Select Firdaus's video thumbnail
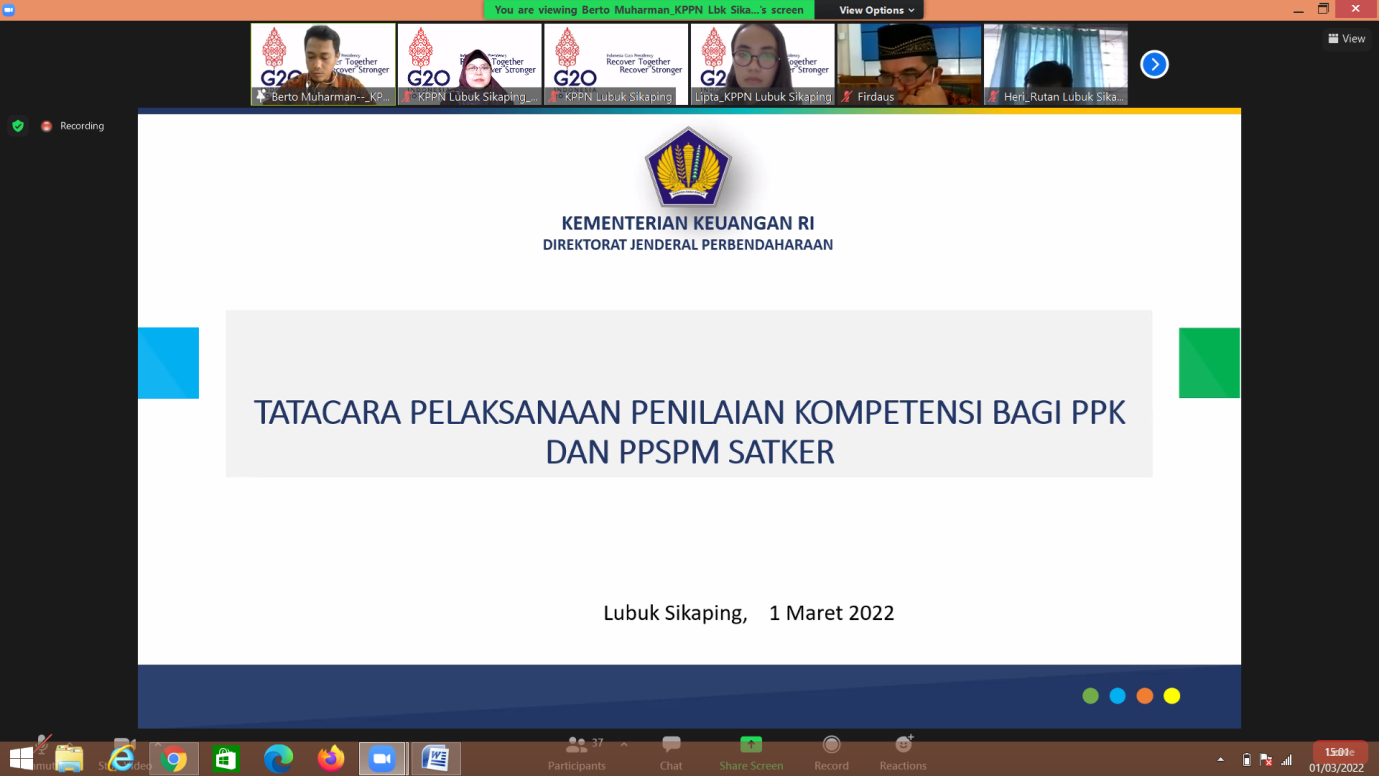 [x=909, y=65]
